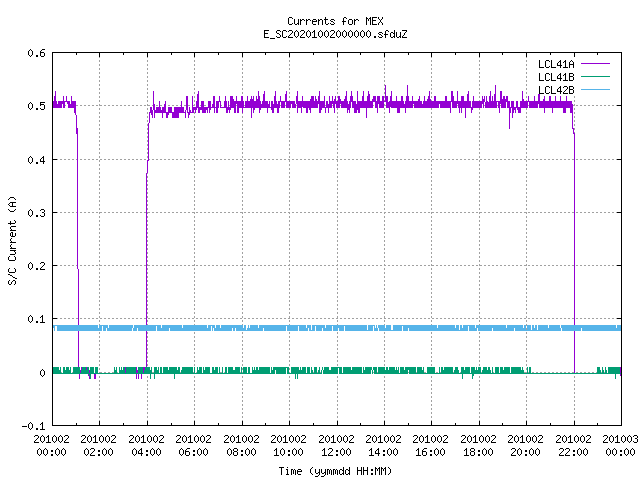This screenshot has width=640, height=480.
Task: Click the 'Time (yymmdd HH:MM)' x-axis label
Action: click(x=335, y=471)
